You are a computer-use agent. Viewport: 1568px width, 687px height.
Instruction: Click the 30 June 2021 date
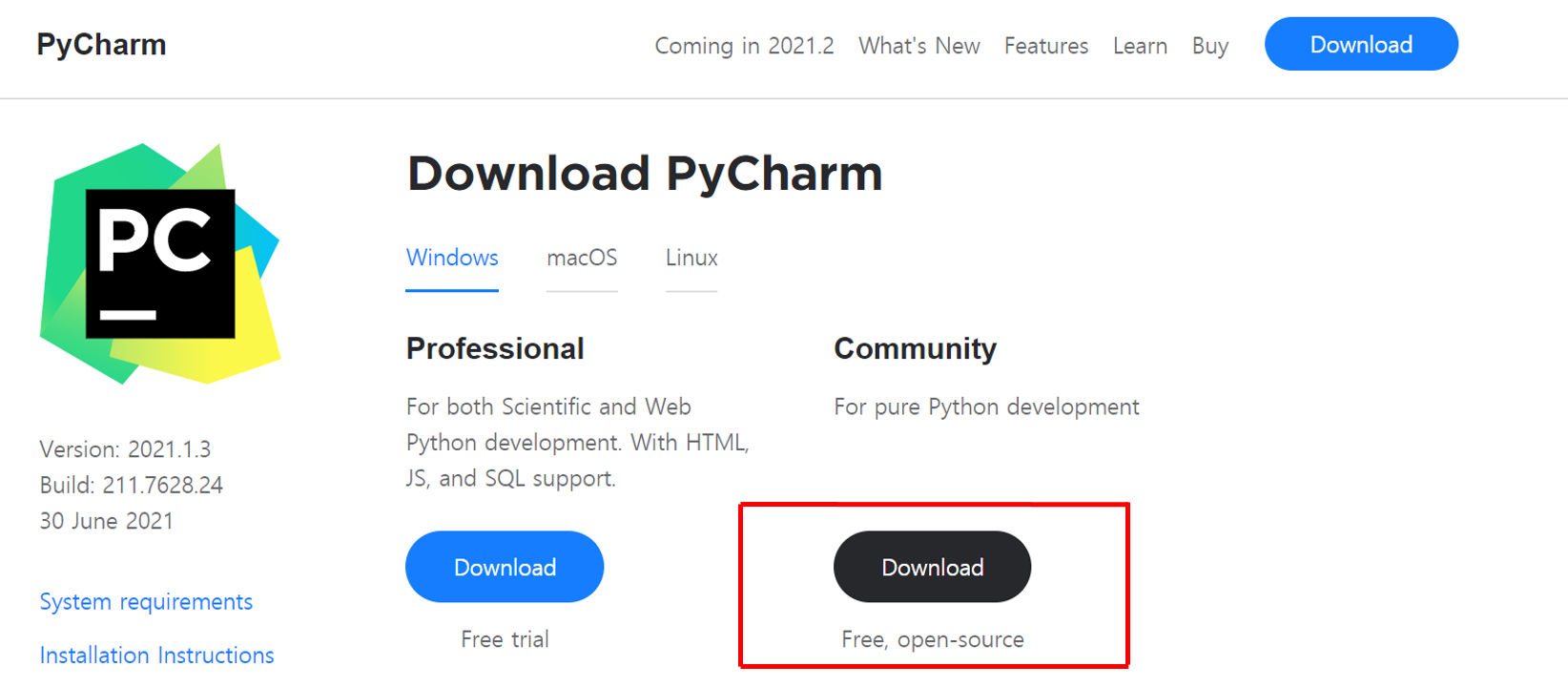106,521
